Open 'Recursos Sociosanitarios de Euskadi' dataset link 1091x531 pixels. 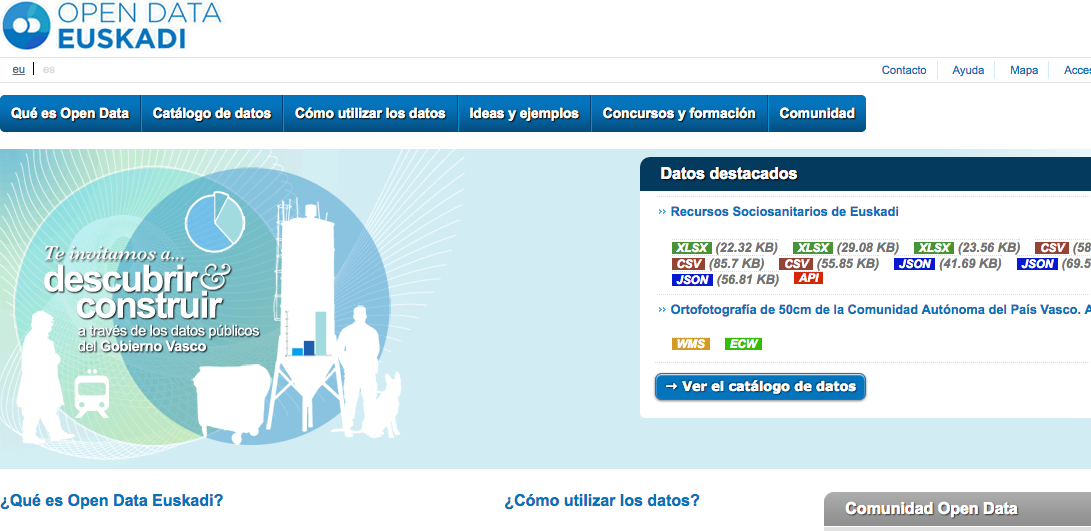[784, 212]
